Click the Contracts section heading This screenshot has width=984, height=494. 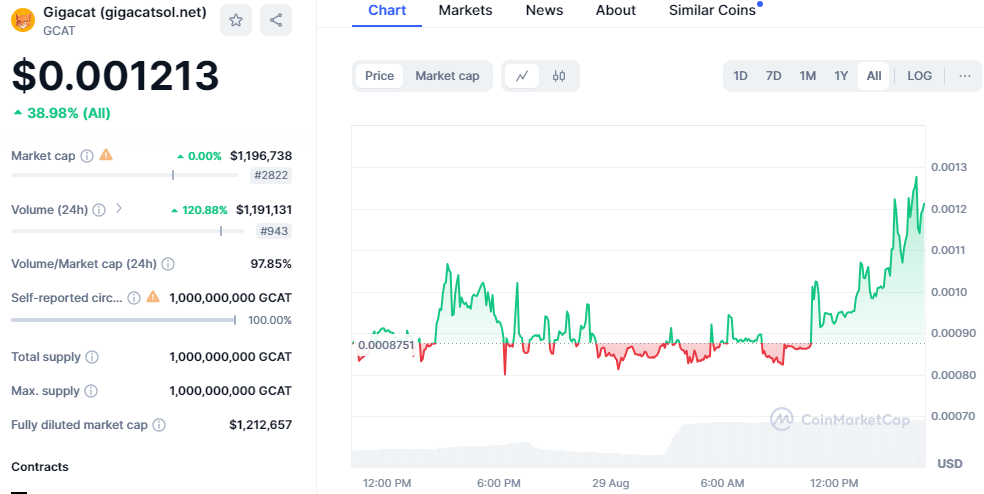pos(40,467)
